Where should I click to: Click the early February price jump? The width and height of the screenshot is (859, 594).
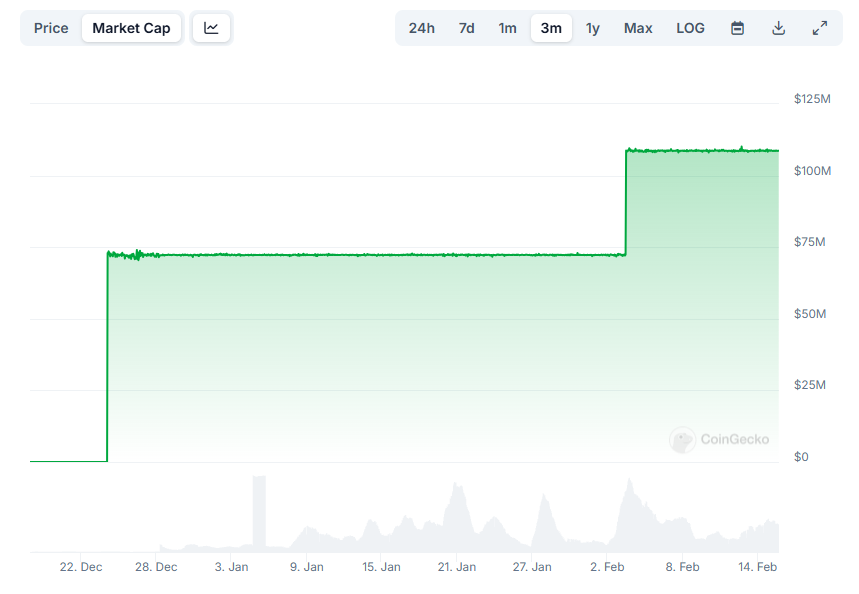tap(626, 200)
